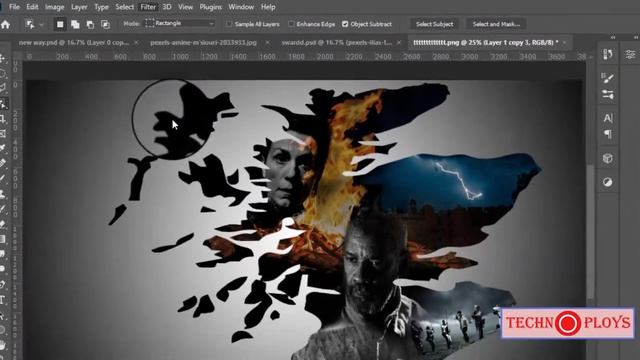Screen dimensions: 640x360
Task: Open the 3D menu
Action: (x=167, y=7)
